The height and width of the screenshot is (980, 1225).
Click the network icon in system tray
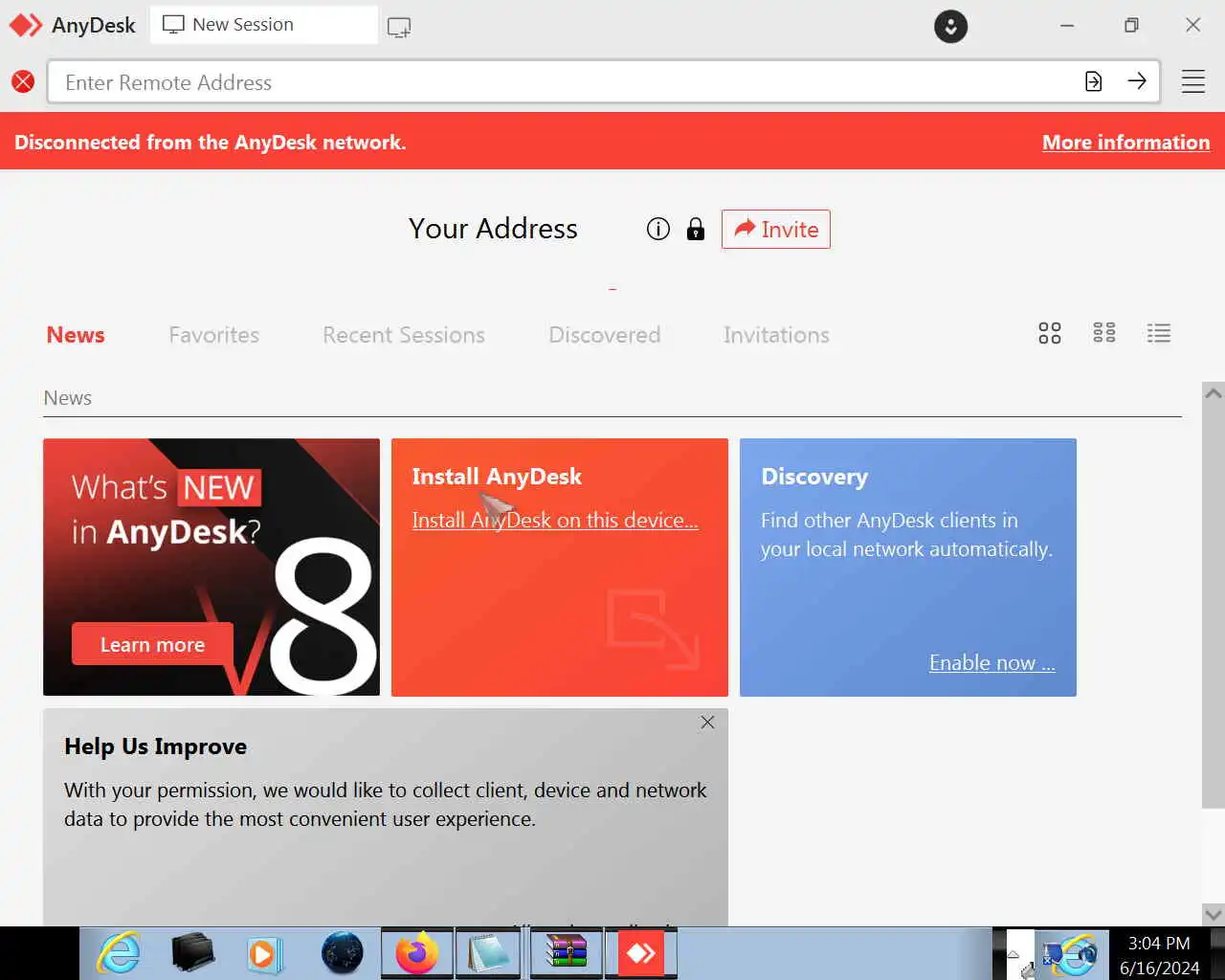tap(1053, 955)
